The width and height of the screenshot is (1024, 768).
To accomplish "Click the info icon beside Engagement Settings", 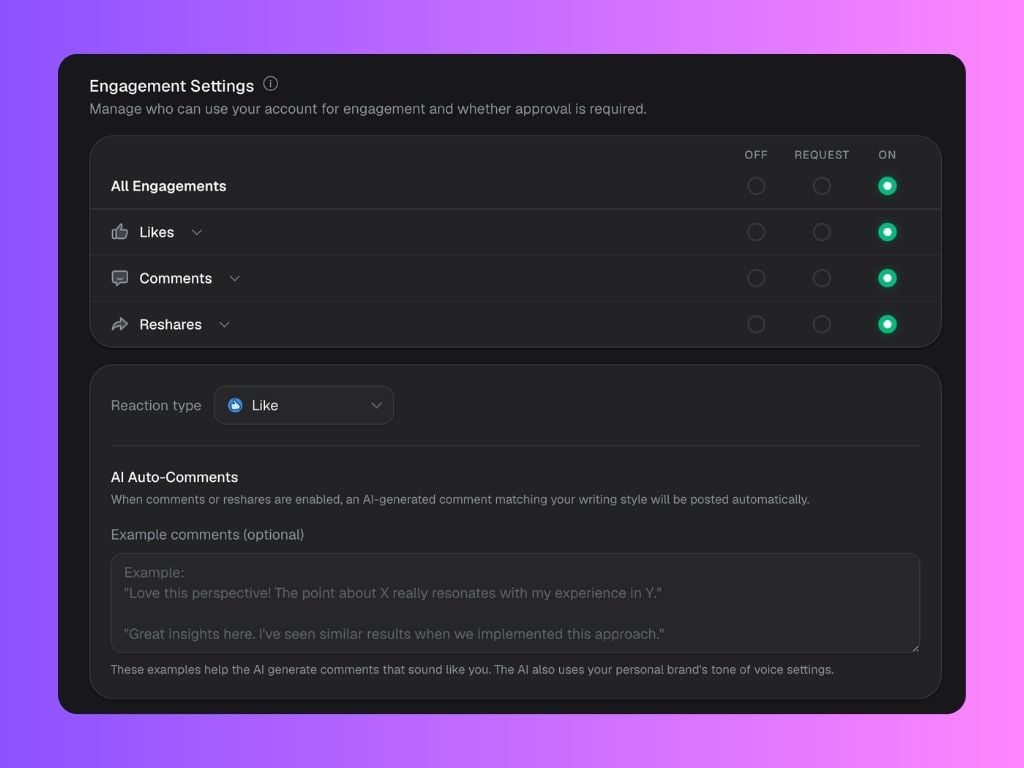I will [270, 84].
